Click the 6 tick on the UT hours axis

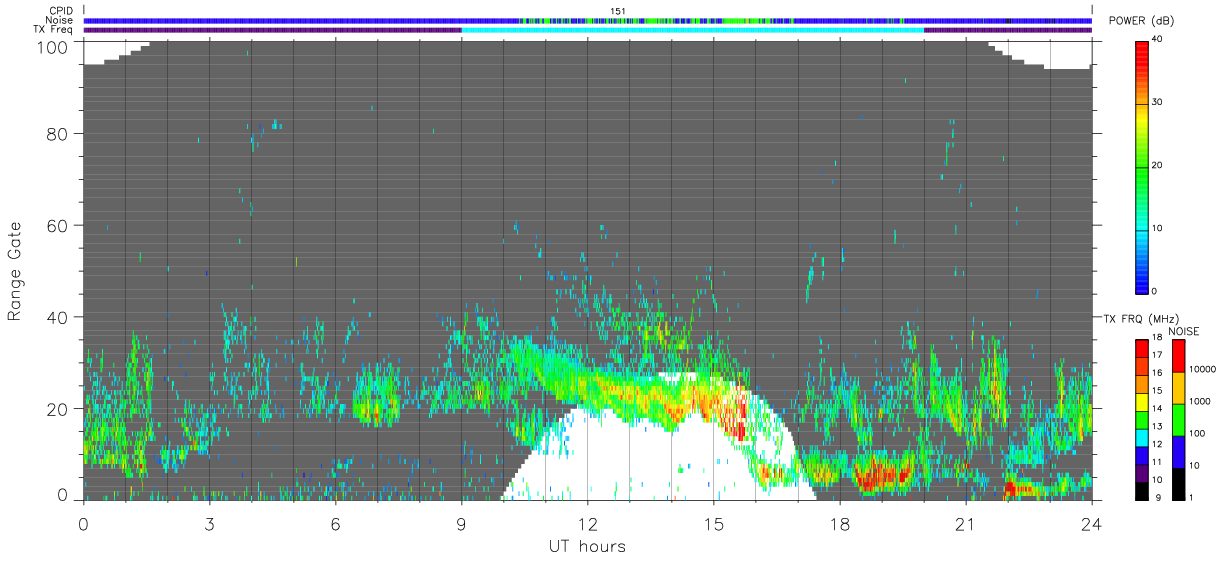[x=335, y=523]
